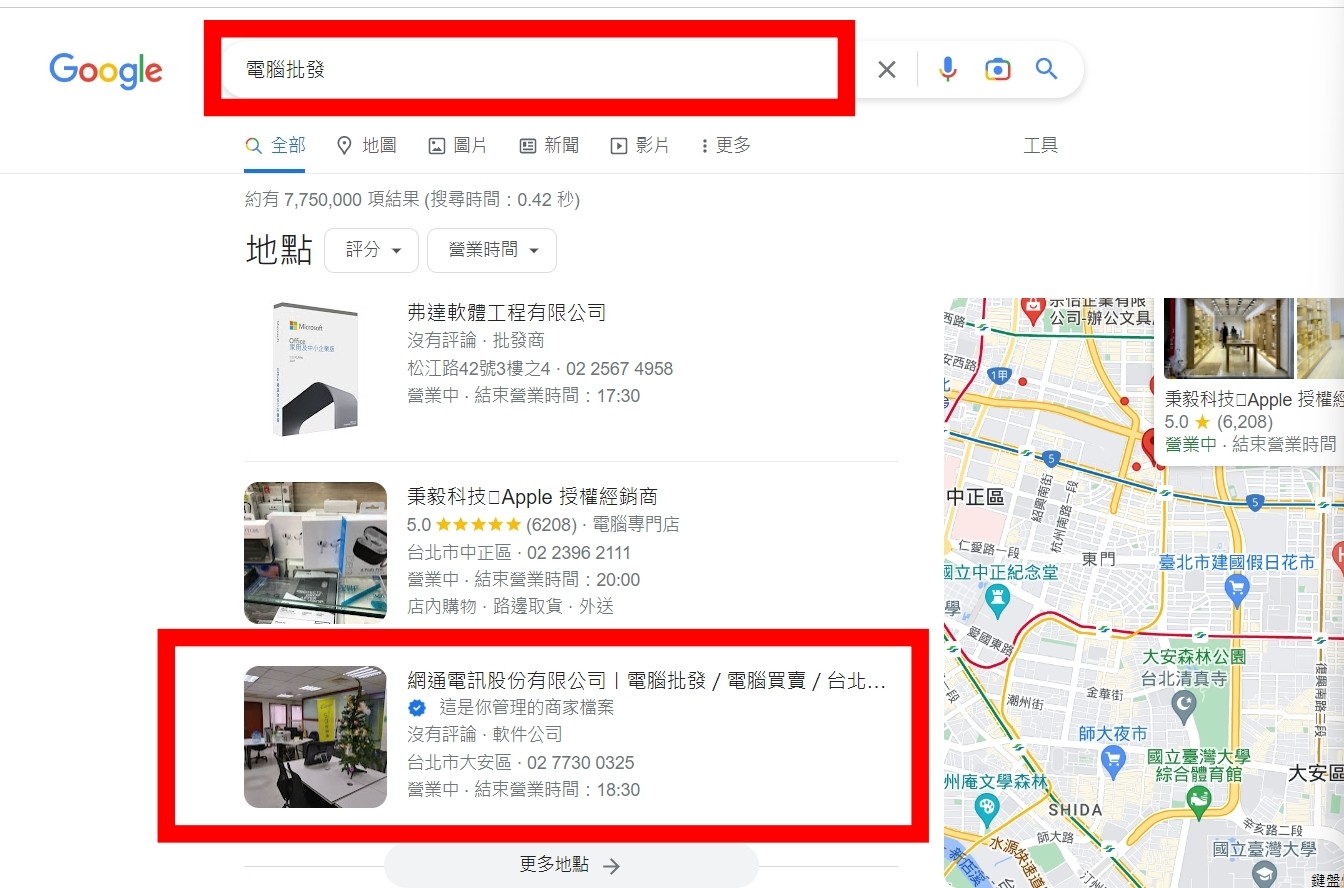The image size is (1344, 888).
Task: Open 網通電訊股份有限公司 listing title
Action: [x=647, y=682]
